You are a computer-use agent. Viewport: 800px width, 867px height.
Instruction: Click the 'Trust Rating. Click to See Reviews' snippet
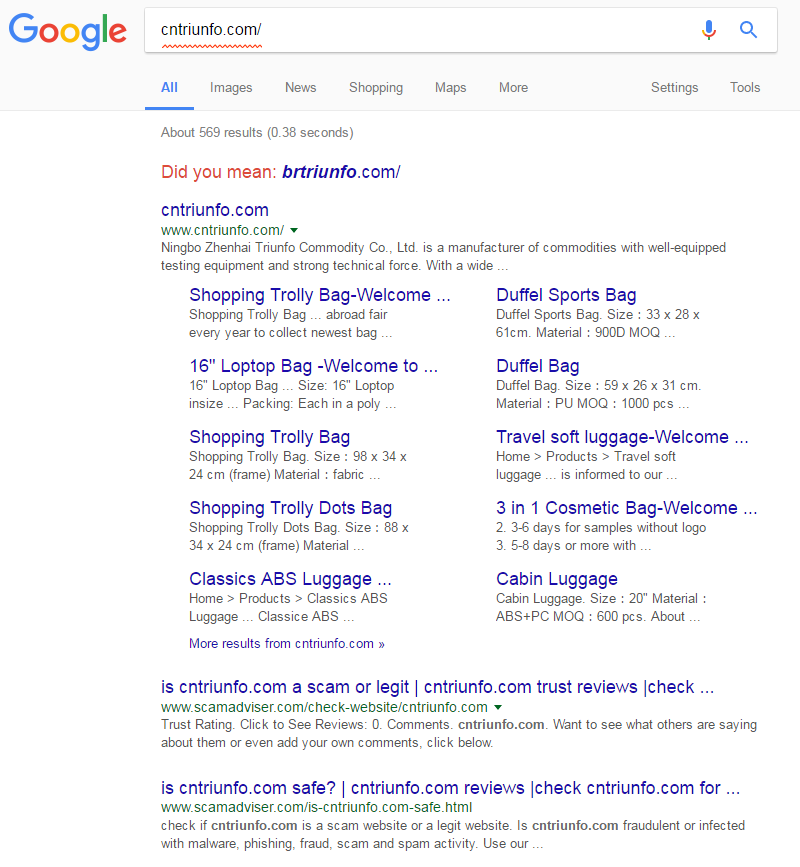(459, 733)
